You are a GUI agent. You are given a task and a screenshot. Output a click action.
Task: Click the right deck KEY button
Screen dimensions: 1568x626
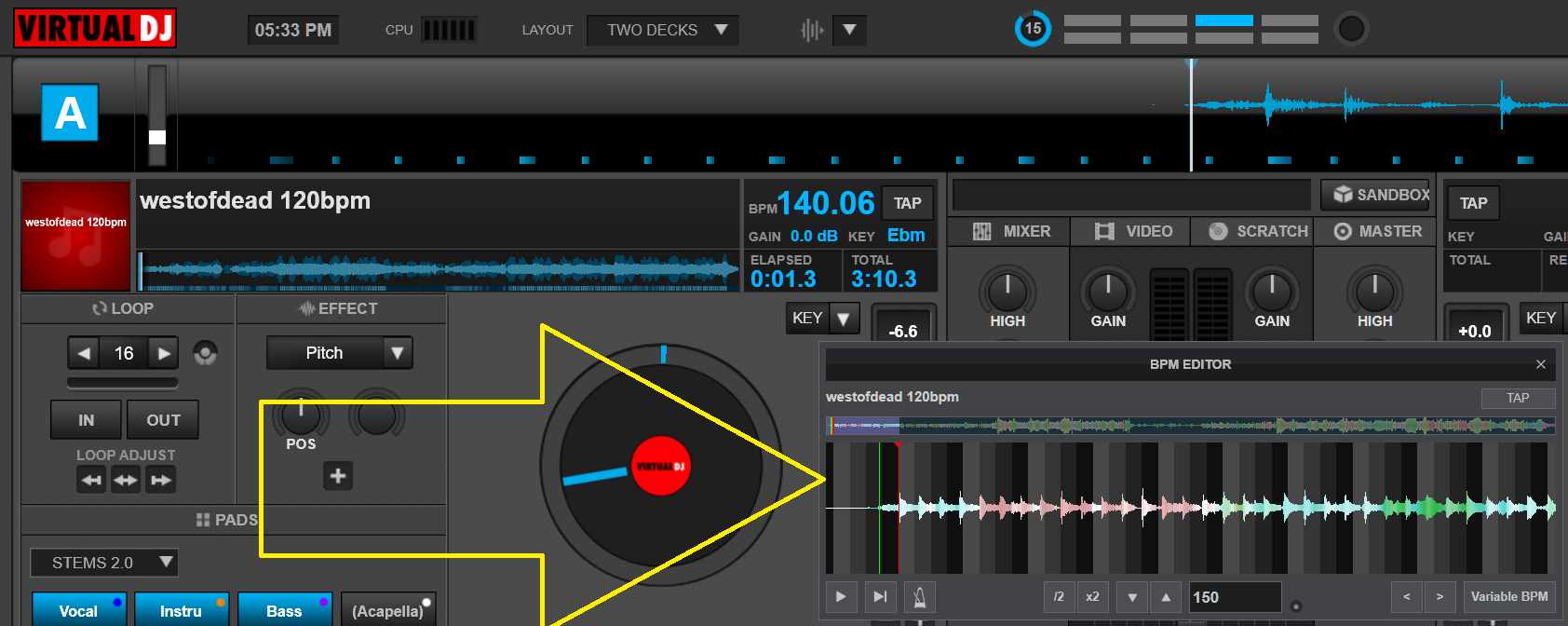pos(1541,319)
